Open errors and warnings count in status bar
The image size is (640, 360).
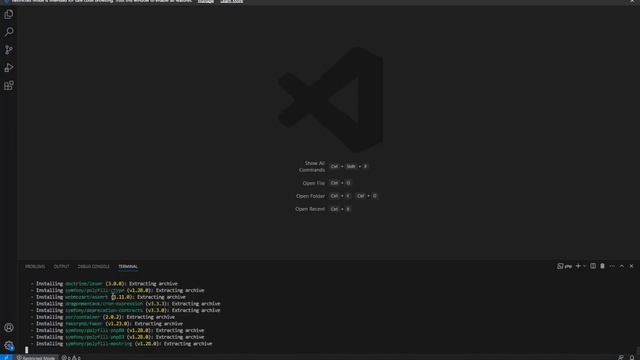coord(71,358)
